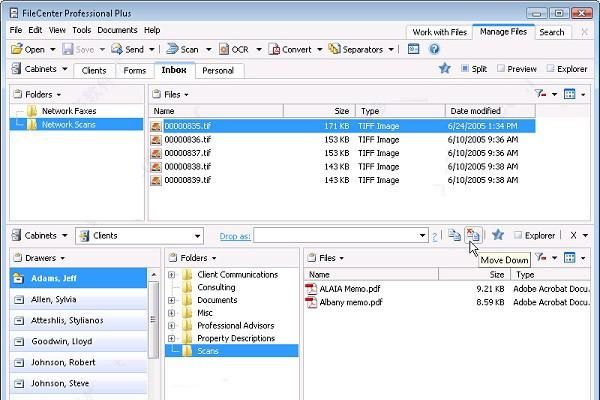
Task: Expand the Documents folder node
Action: click(171, 300)
